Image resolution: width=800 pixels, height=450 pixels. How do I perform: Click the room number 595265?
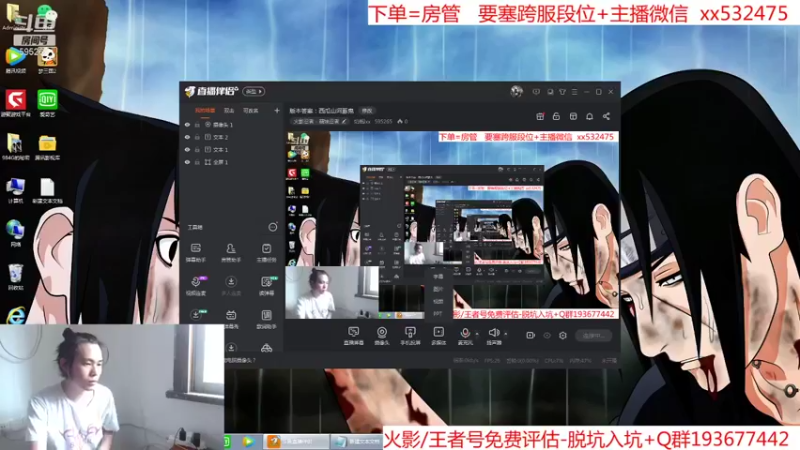click(383, 121)
